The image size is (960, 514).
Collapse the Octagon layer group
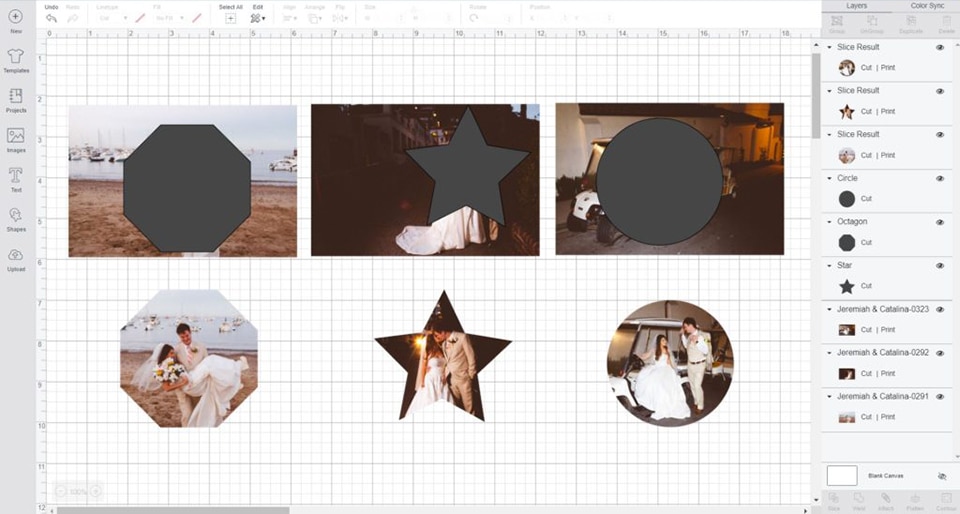[x=830, y=222]
